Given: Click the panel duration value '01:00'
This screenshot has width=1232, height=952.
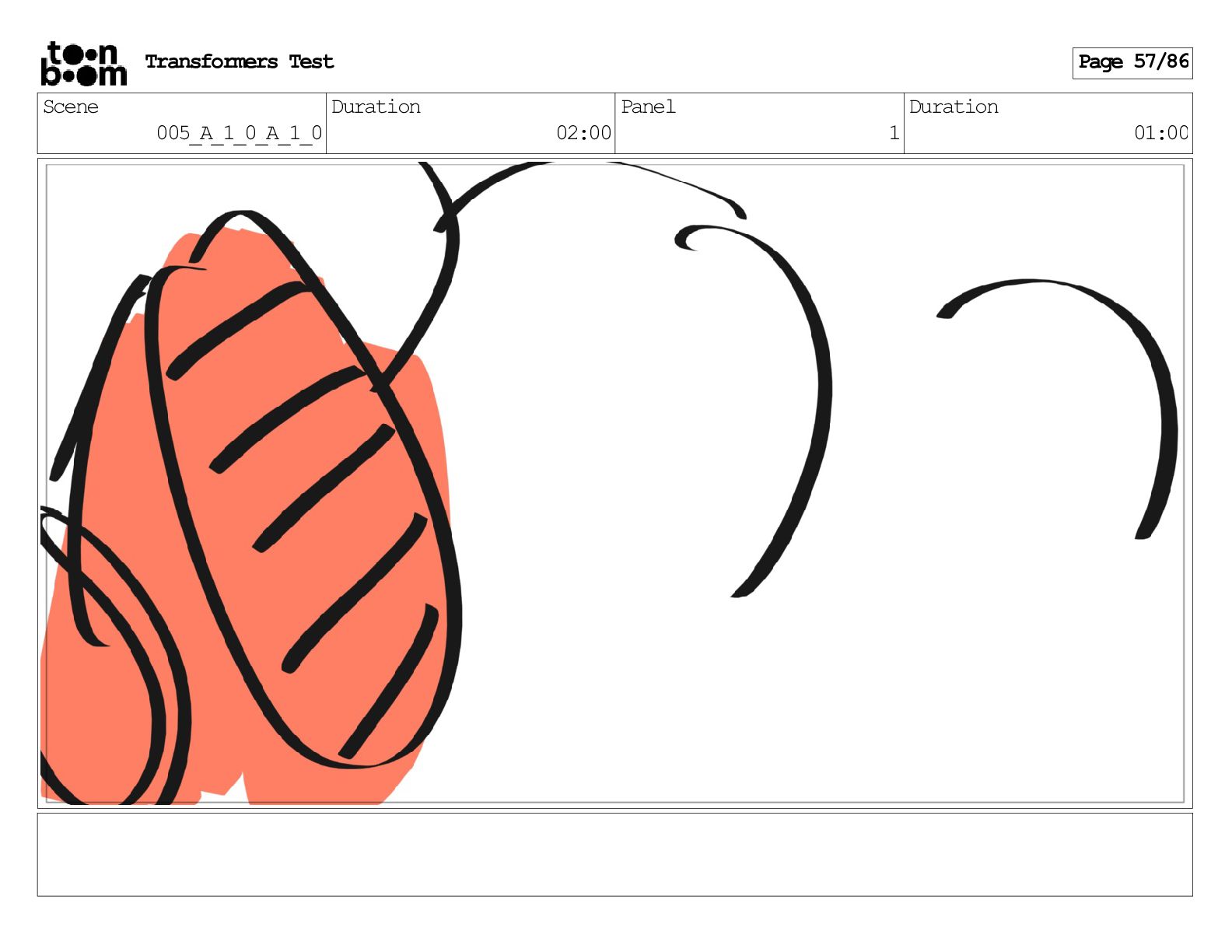Looking at the screenshot, I should (x=1161, y=133).
